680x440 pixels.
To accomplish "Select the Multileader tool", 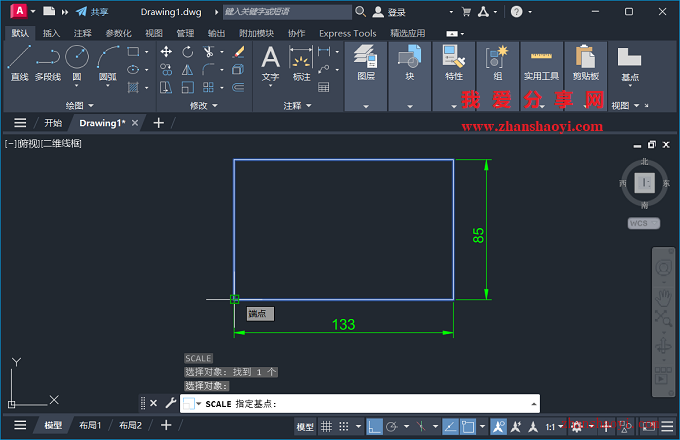I will [x=324, y=69].
